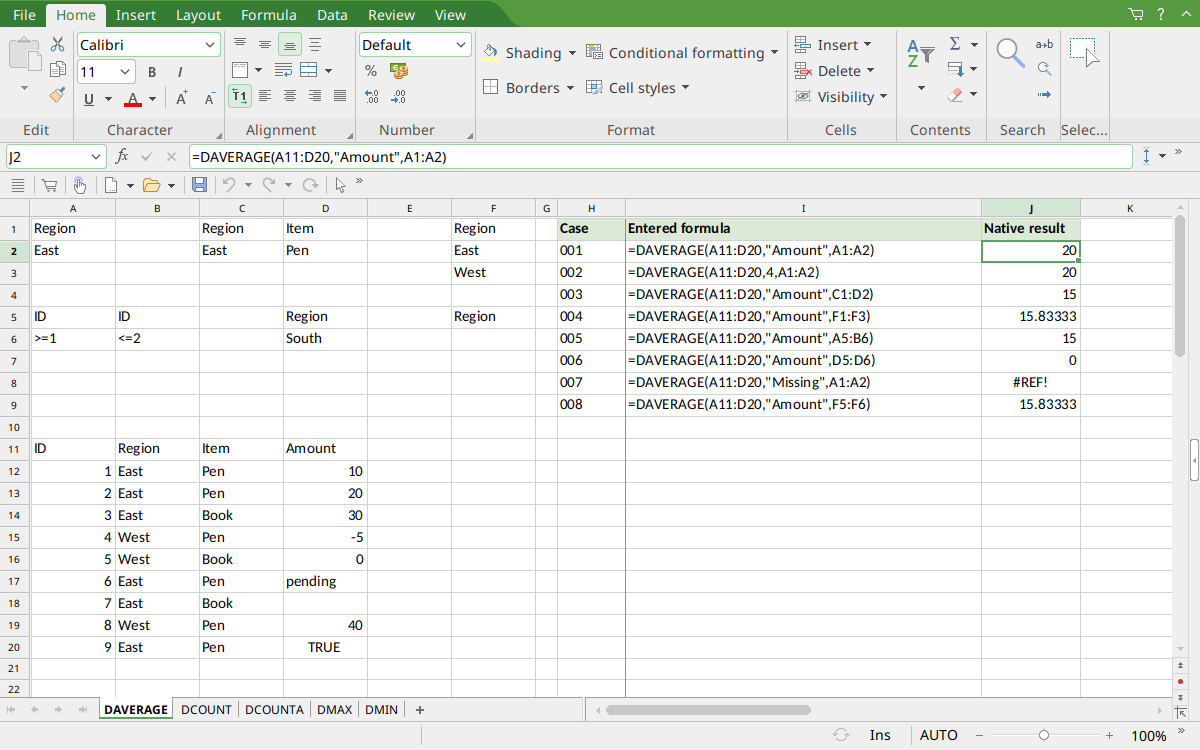
Task: Click the hamburger menu icon in quick toolbar
Action: pos(17,185)
